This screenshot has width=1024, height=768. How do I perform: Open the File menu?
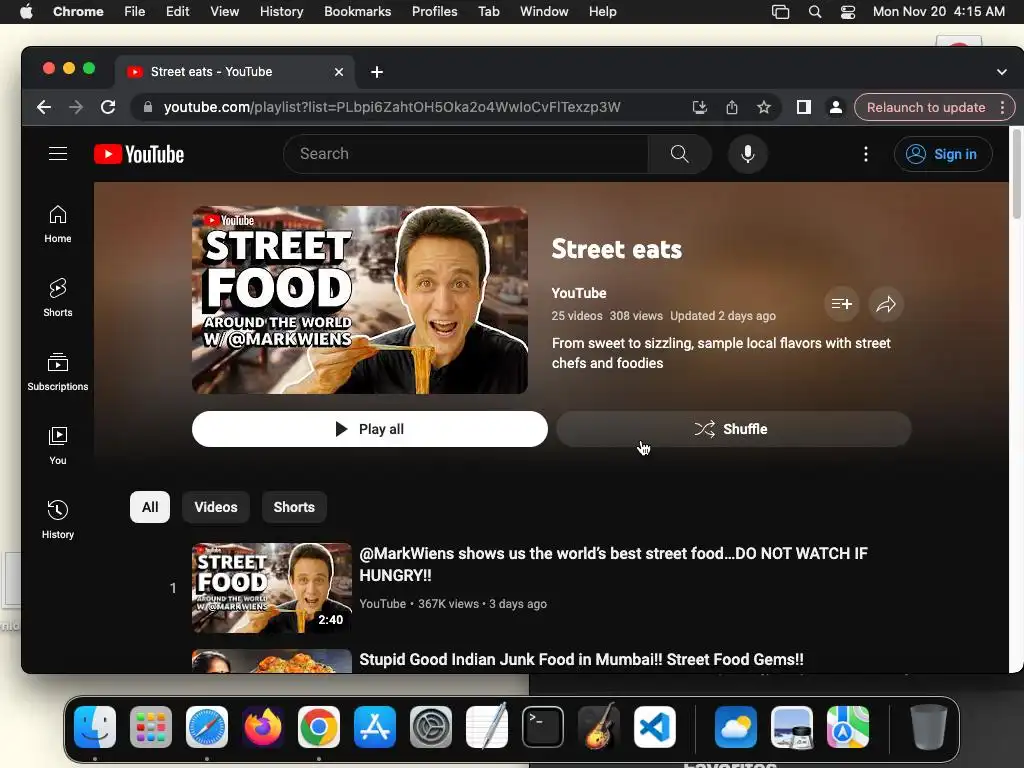click(135, 11)
